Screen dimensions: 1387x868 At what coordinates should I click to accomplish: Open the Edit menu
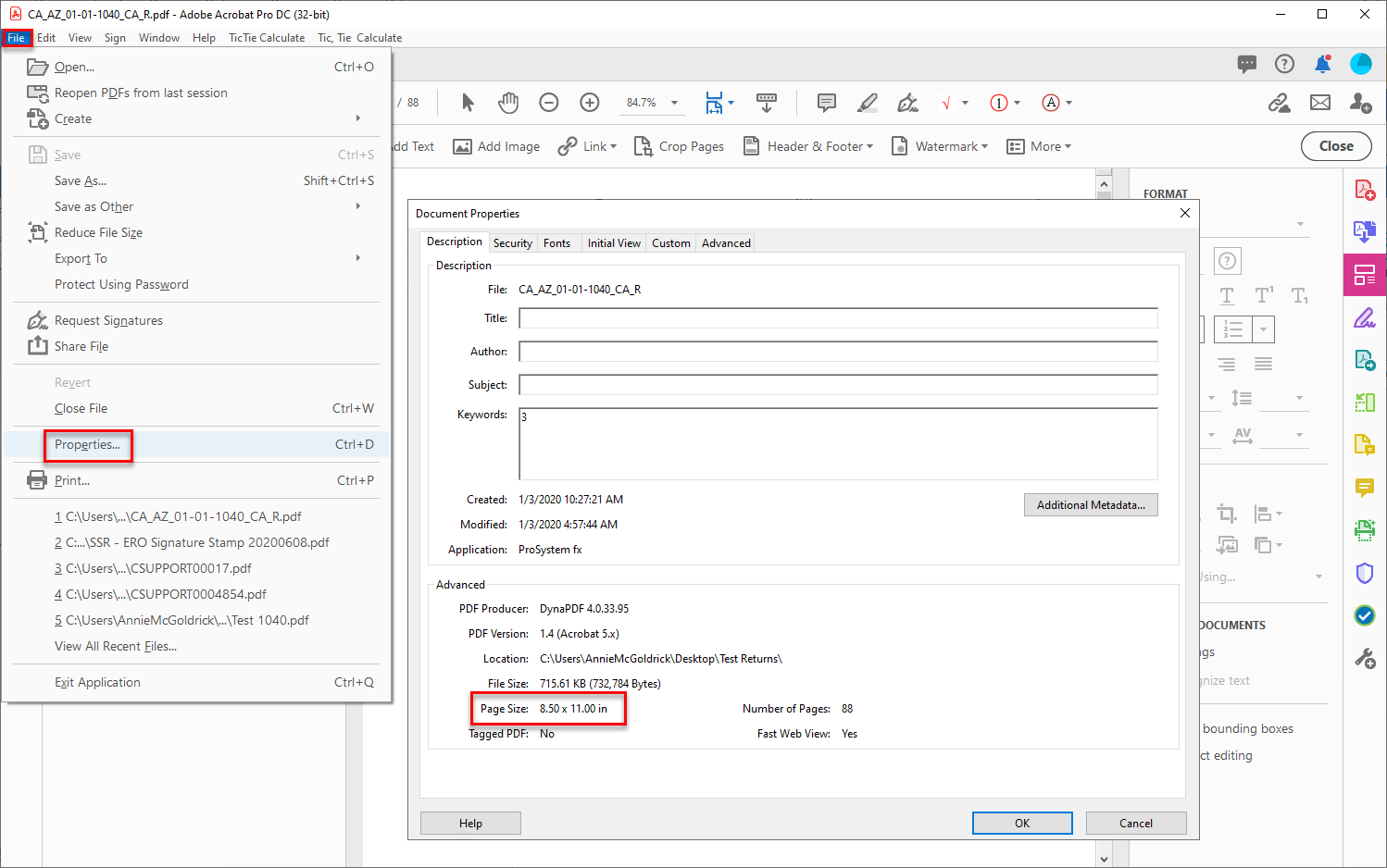click(x=46, y=38)
